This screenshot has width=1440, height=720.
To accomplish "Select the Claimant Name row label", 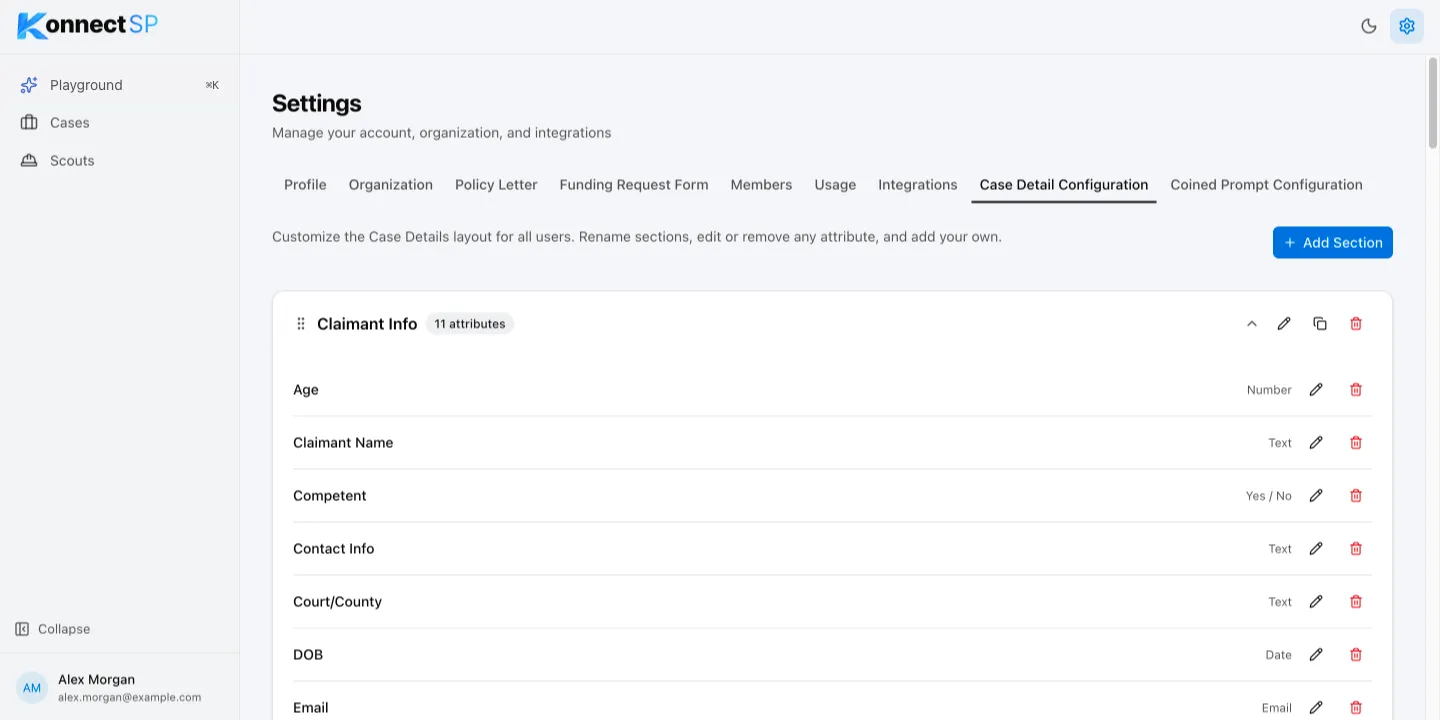I will pyautogui.click(x=343, y=443).
